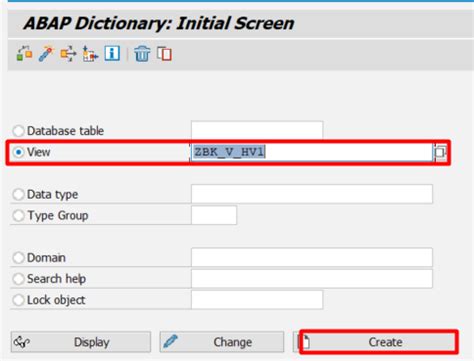474x361 pixels.
Task: Click the Display button
Action: (x=81, y=342)
